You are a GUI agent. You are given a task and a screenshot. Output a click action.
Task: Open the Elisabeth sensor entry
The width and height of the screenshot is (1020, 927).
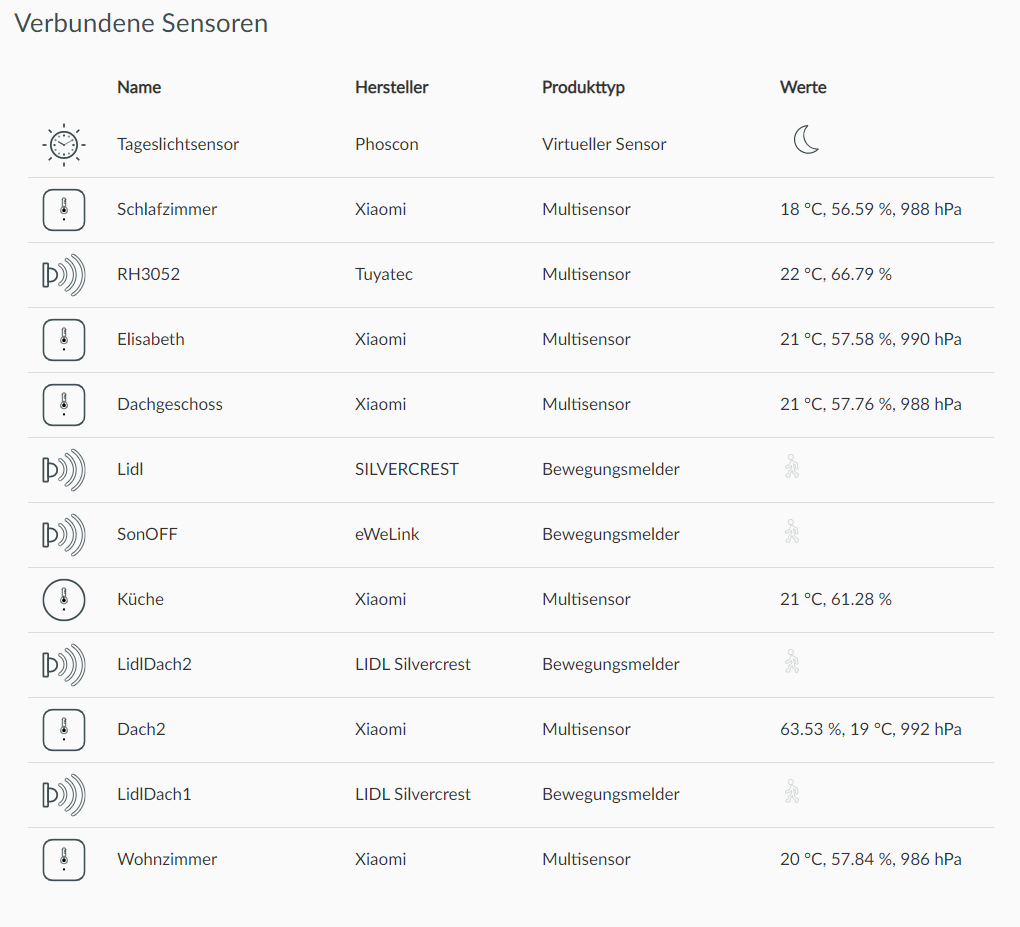[x=151, y=339]
